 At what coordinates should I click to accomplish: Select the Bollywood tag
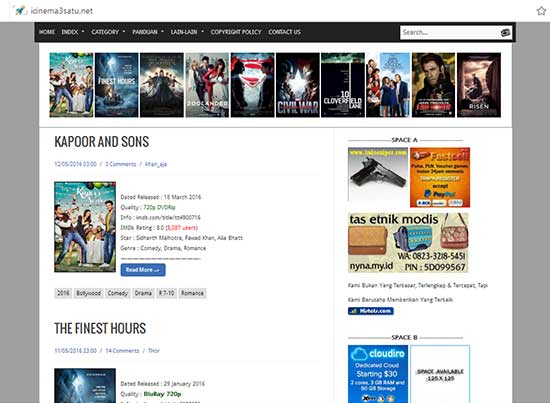(x=88, y=293)
